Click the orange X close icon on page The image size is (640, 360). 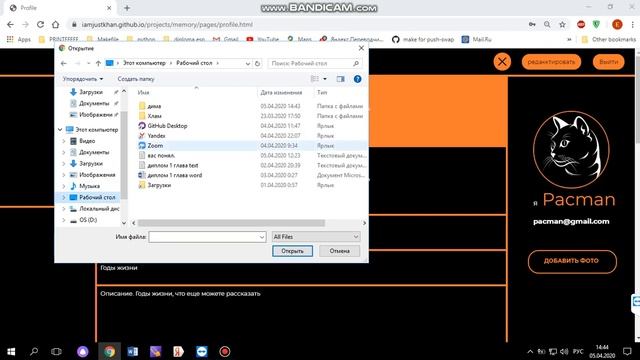click(x=502, y=62)
